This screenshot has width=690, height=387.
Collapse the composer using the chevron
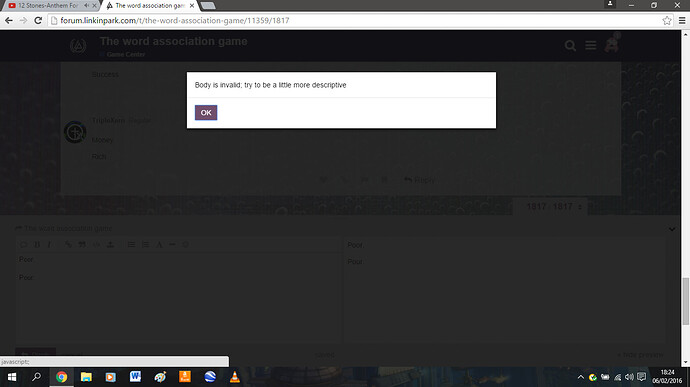point(672,229)
